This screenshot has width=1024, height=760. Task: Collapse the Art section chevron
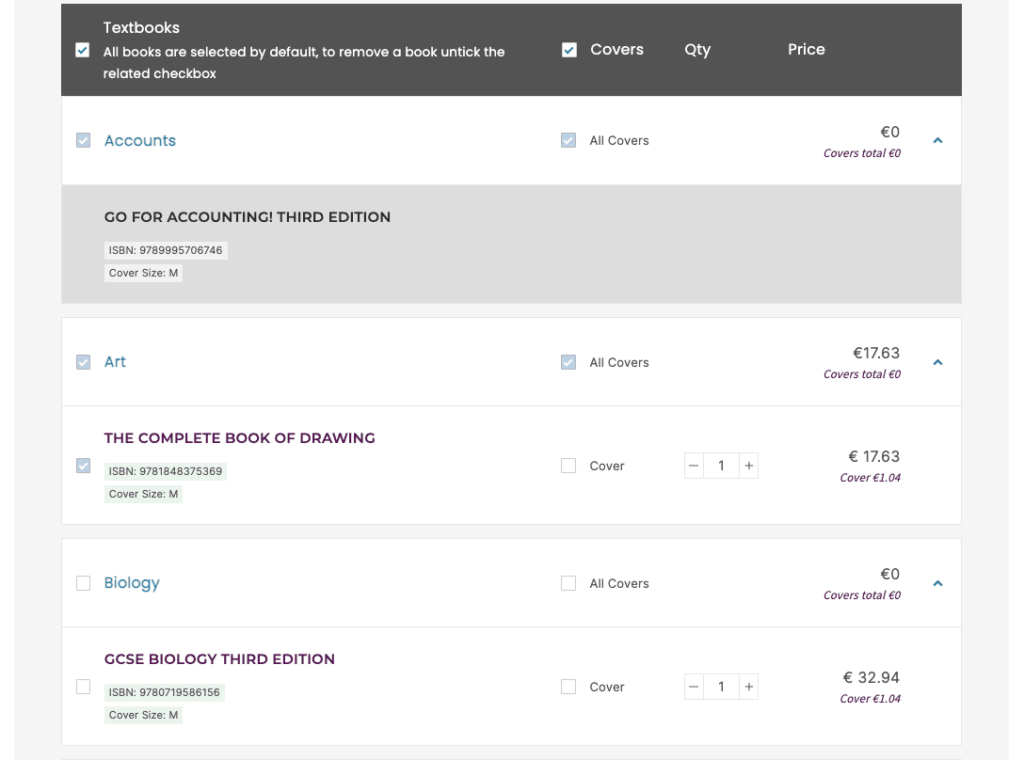(x=937, y=362)
